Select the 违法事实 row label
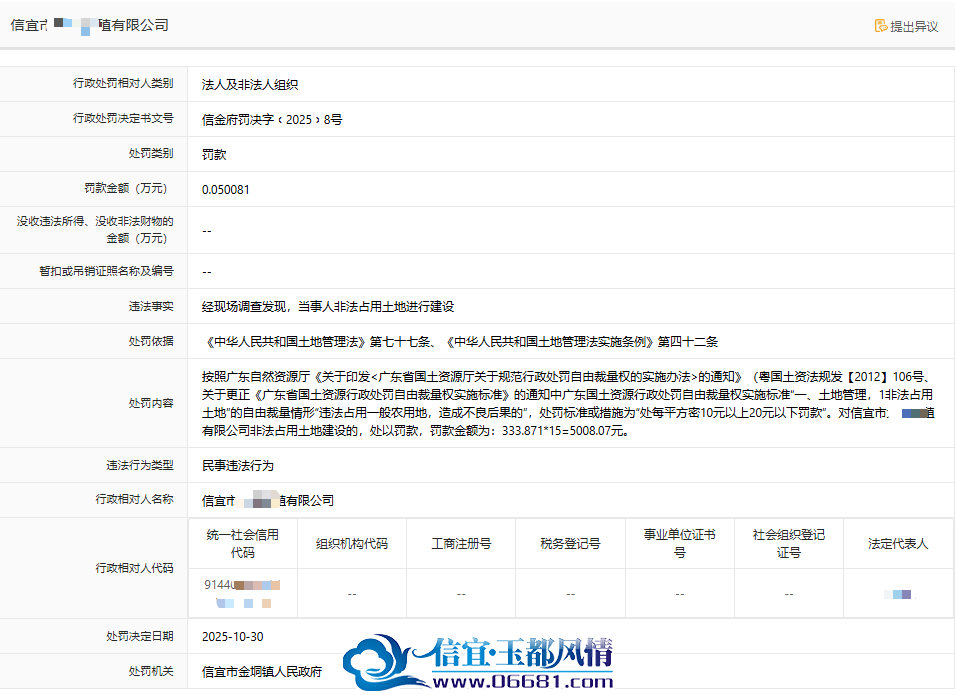Image resolution: width=956 pixels, height=699 pixels. pos(151,306)
